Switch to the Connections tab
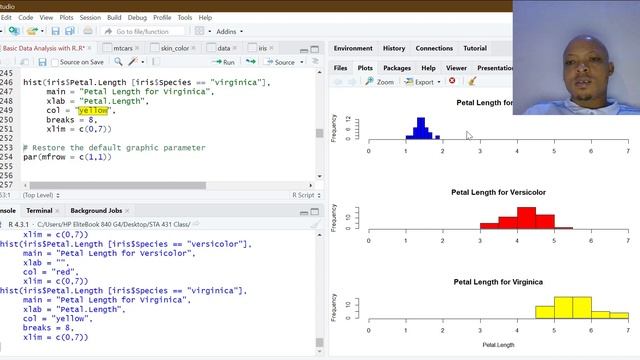Screen dimensions: 640x360 (x=434, y=48)
